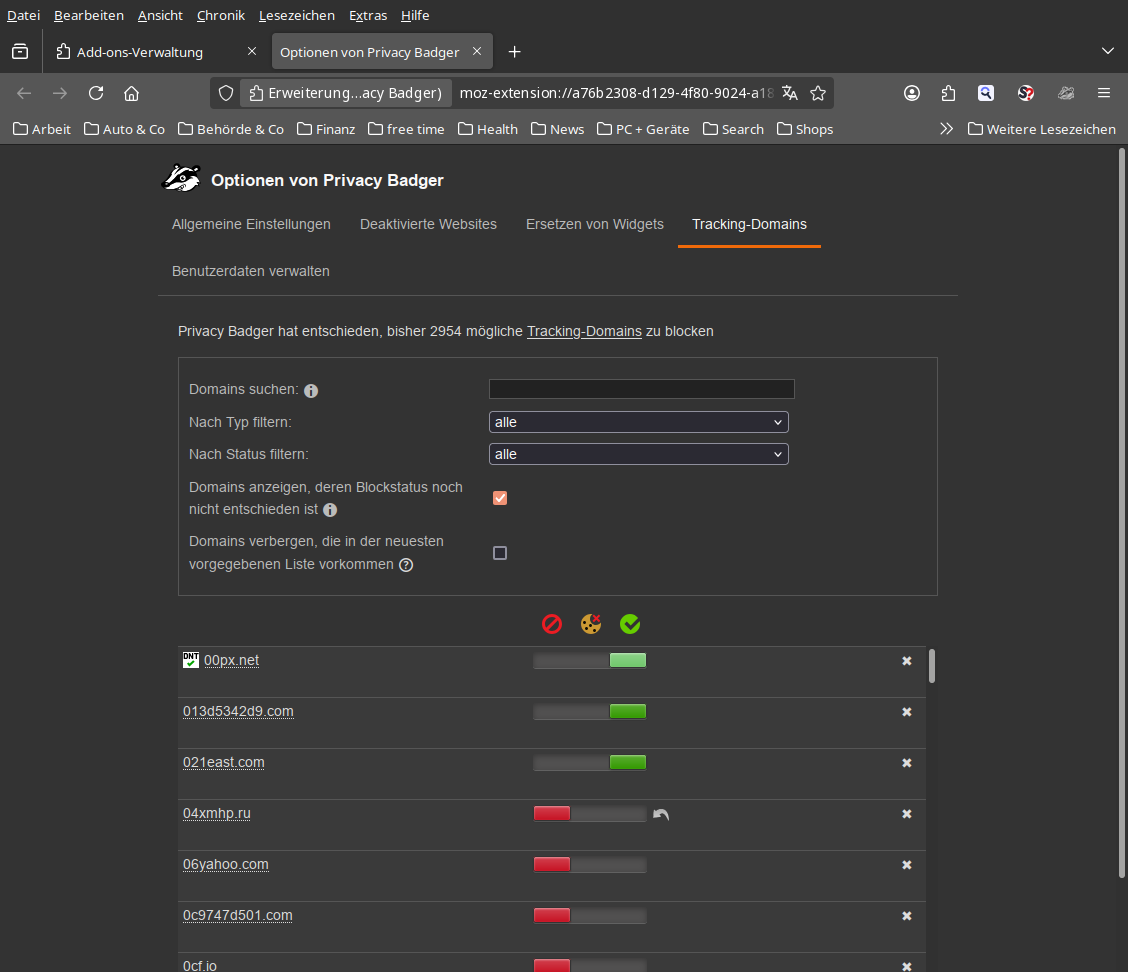The image size is (1128, 972).
Task: Open the Nach Status filtern dropdown
Action: (638, 454)
